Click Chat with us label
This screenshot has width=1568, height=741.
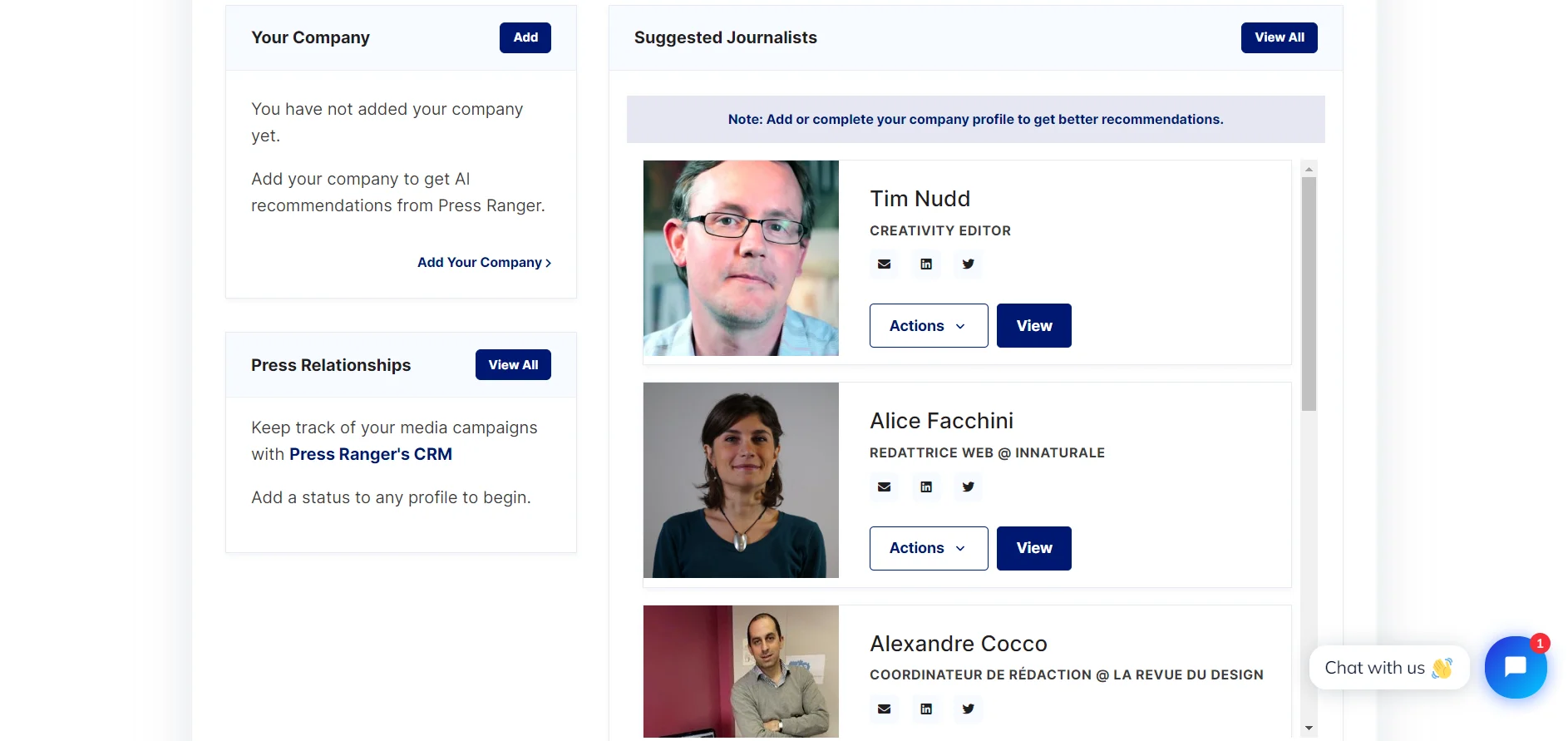[1389, 668]
